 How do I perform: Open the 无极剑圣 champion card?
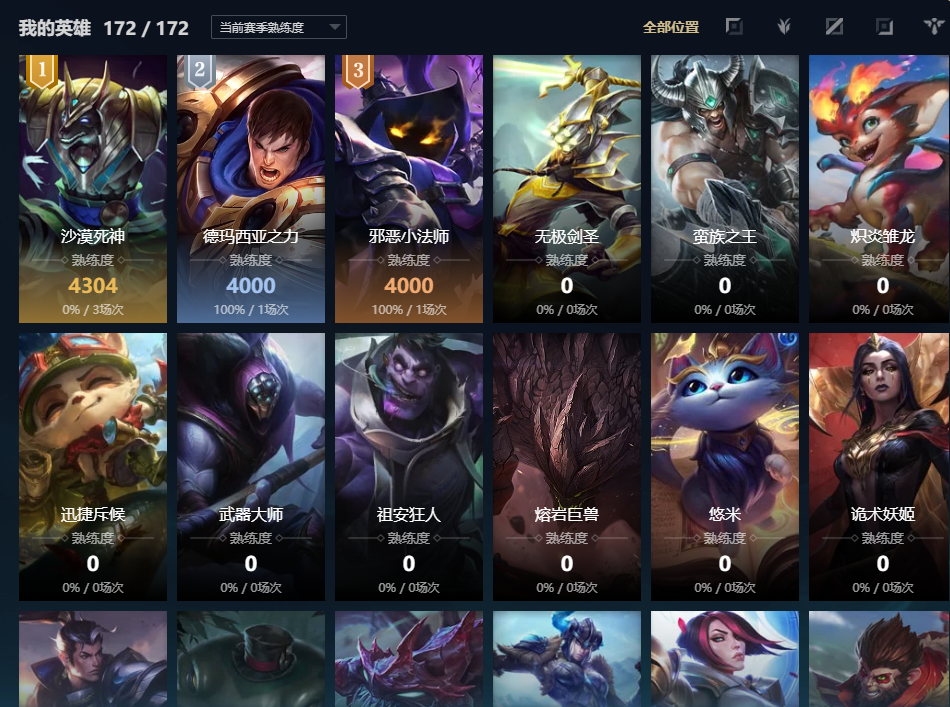[566, 189]
